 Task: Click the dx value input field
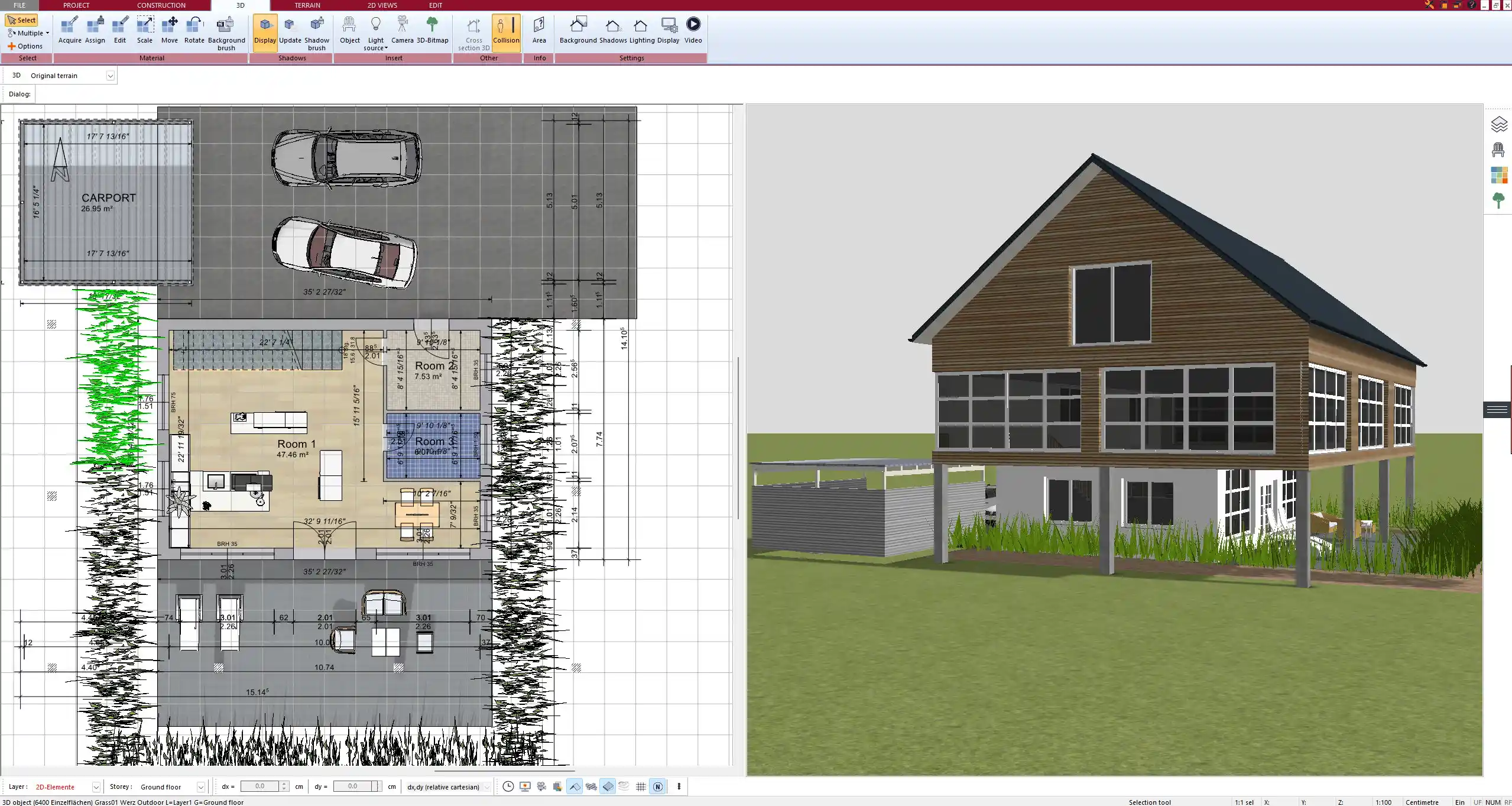(259, 786)
